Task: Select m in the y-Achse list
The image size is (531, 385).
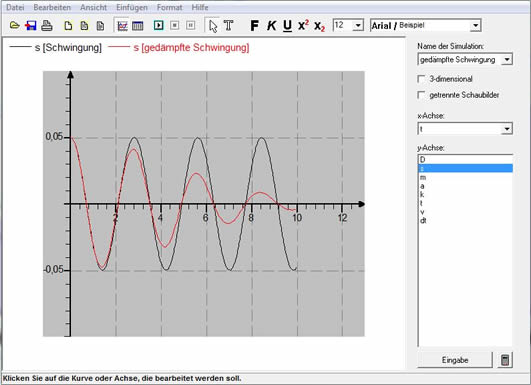Action: point(465,177)
